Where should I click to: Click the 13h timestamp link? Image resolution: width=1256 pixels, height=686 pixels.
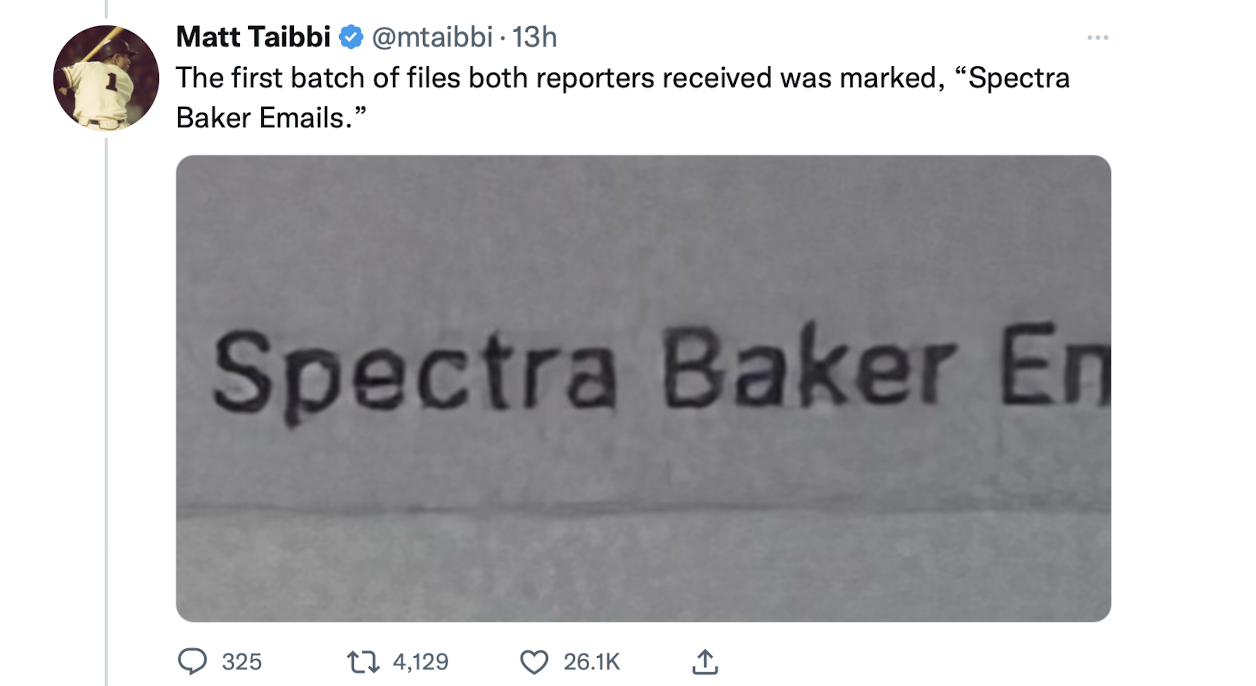[x=534, y=38]
